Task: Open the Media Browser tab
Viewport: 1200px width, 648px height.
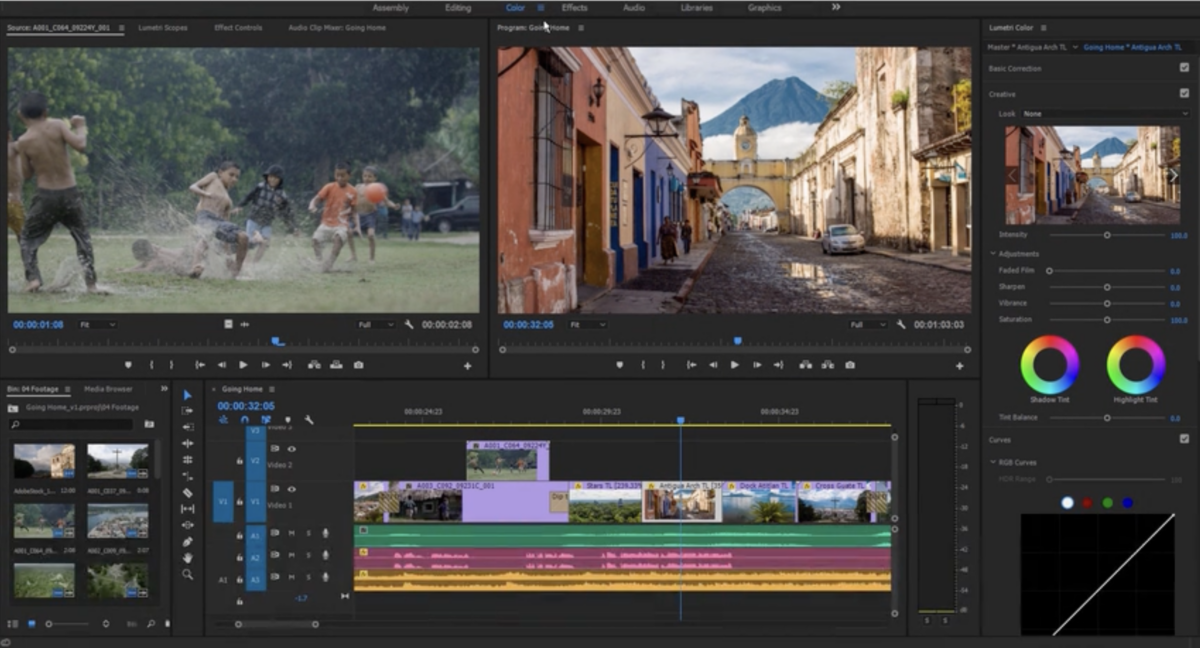Action: pos(108,389)
